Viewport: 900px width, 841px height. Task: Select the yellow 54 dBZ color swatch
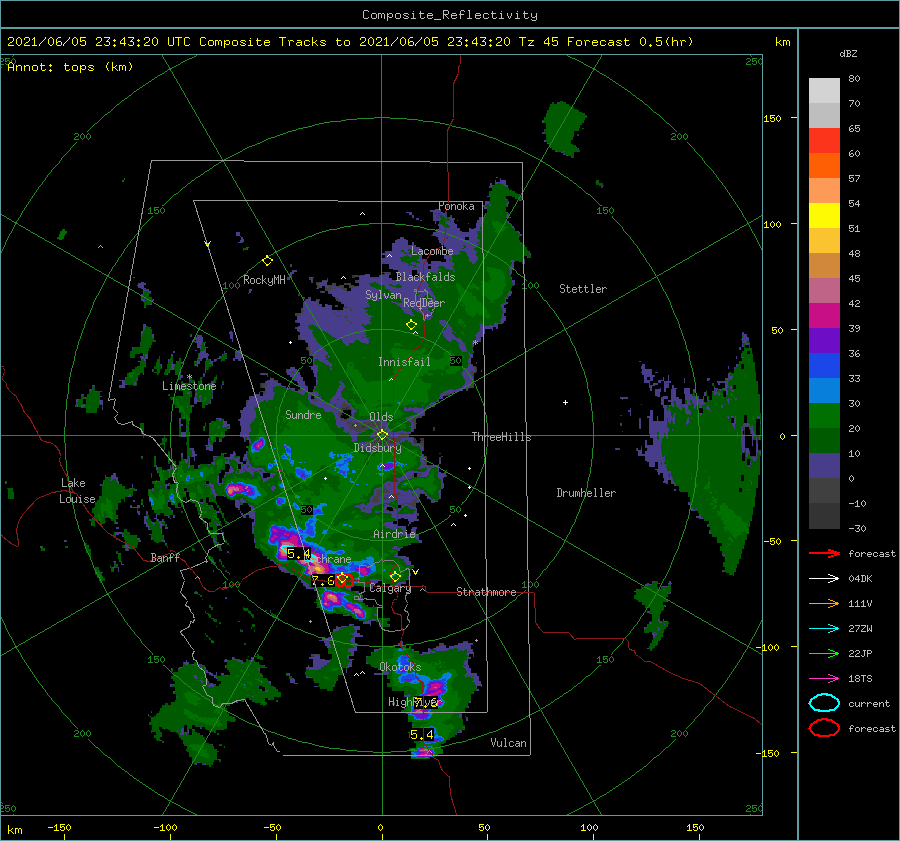tap(824, 216)
